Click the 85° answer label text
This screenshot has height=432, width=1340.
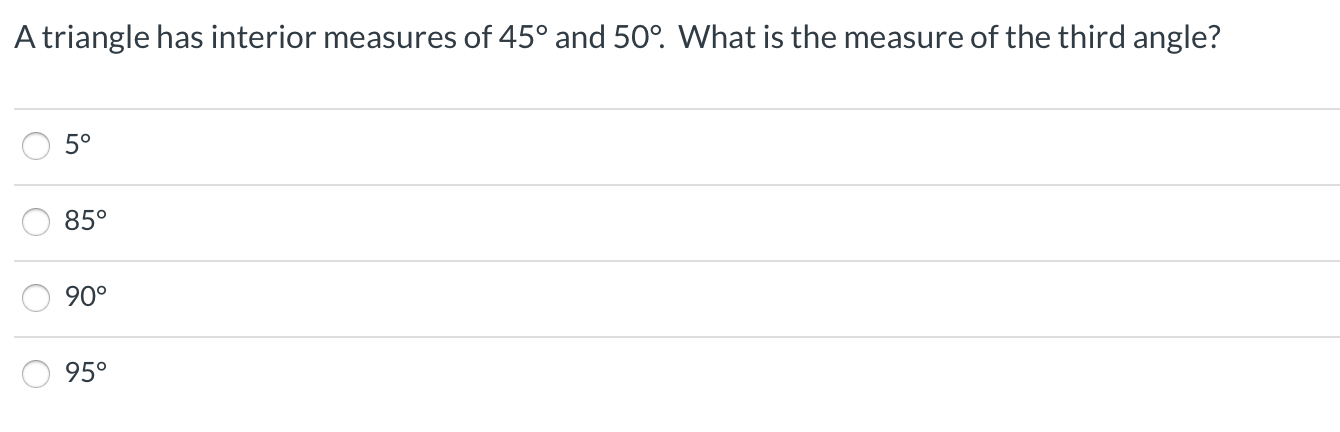tap(84, 223)
